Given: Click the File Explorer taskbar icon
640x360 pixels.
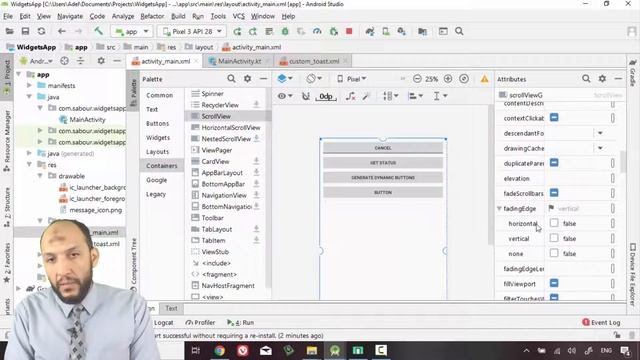Looking at the screenshot, I should click(312, 351).
